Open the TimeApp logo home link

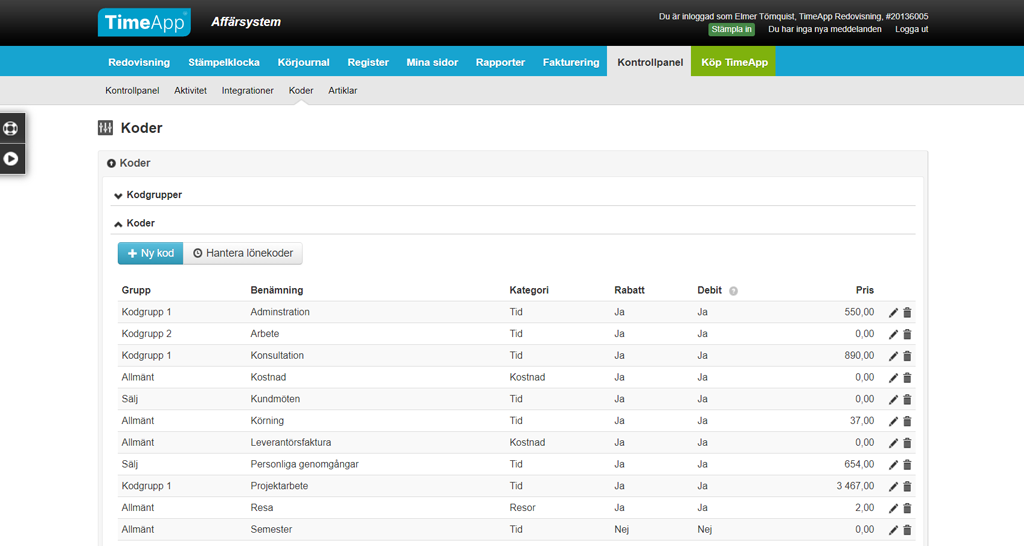point(144,22)
